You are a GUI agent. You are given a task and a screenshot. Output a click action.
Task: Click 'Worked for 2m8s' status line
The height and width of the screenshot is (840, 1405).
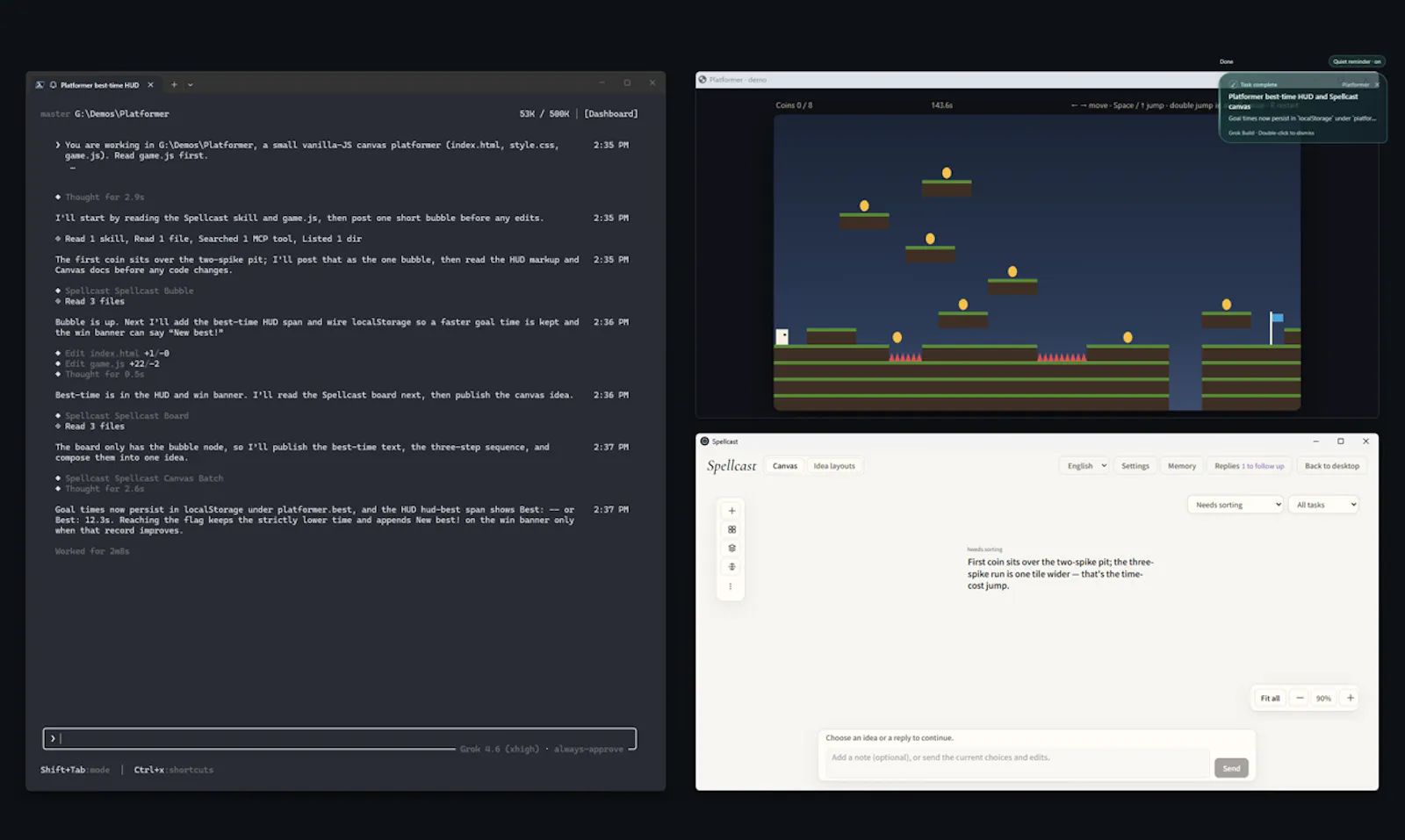pyautogui.click(x=92, y=551)
